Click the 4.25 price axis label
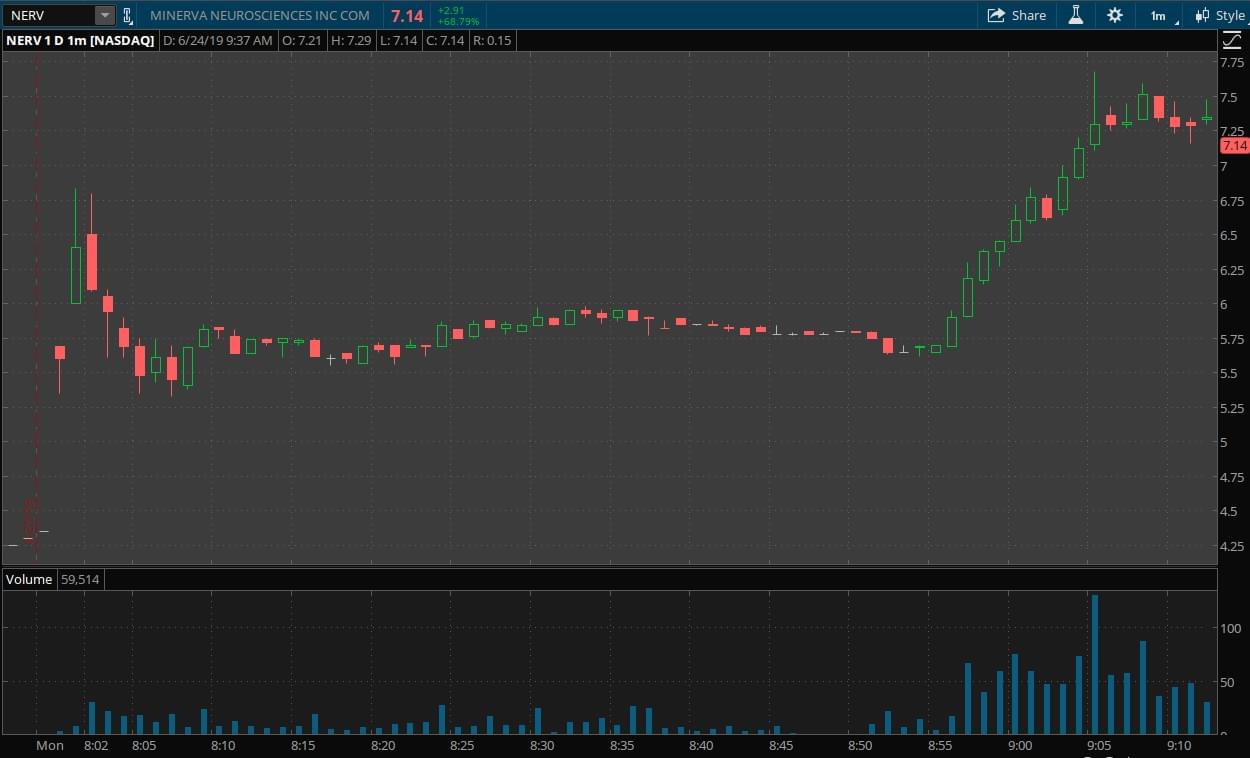This screenshot has height=758, width=1250. (x=1232, y=546)
